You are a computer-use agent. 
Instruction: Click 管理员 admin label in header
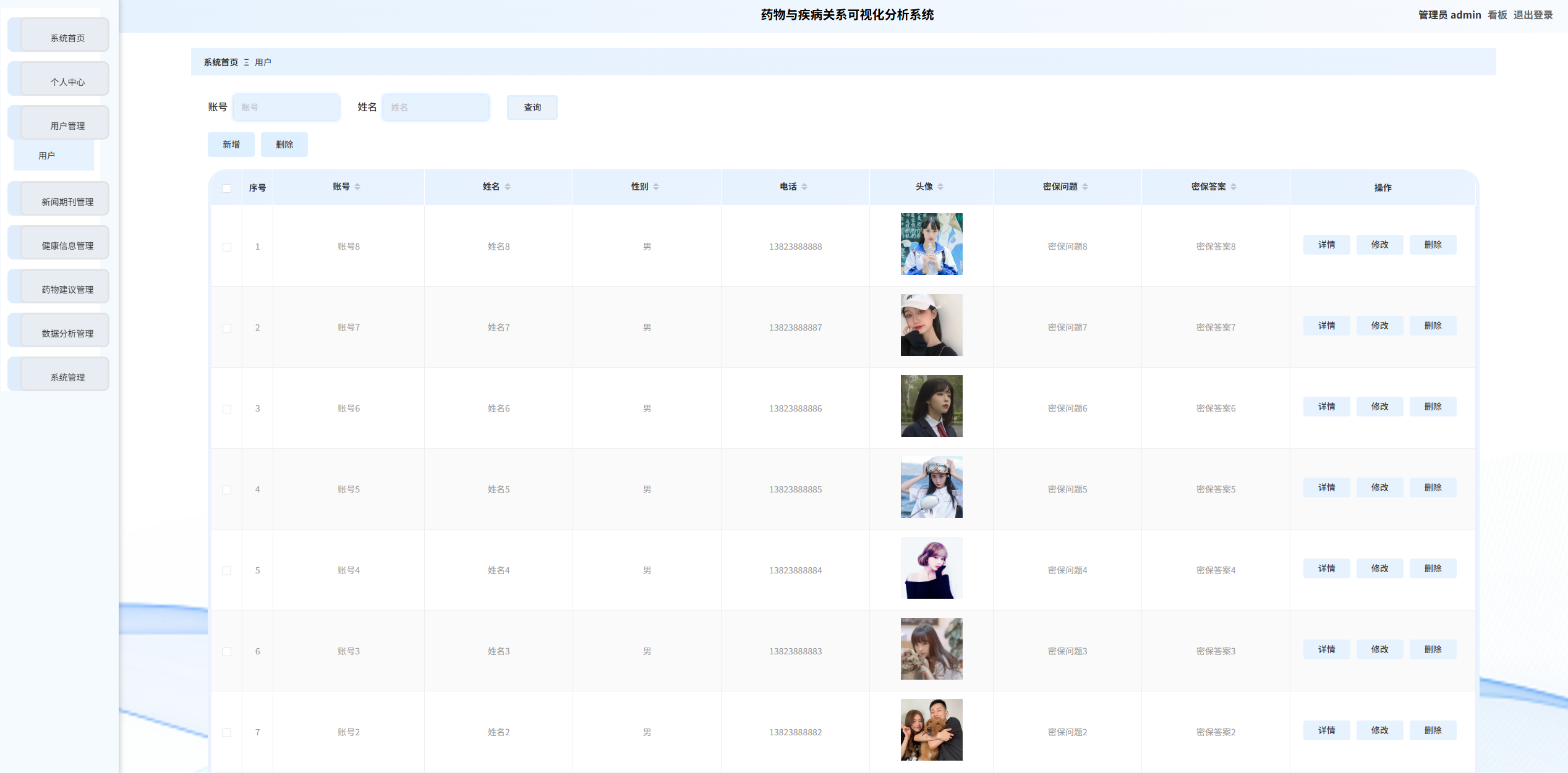(1450, 15)
